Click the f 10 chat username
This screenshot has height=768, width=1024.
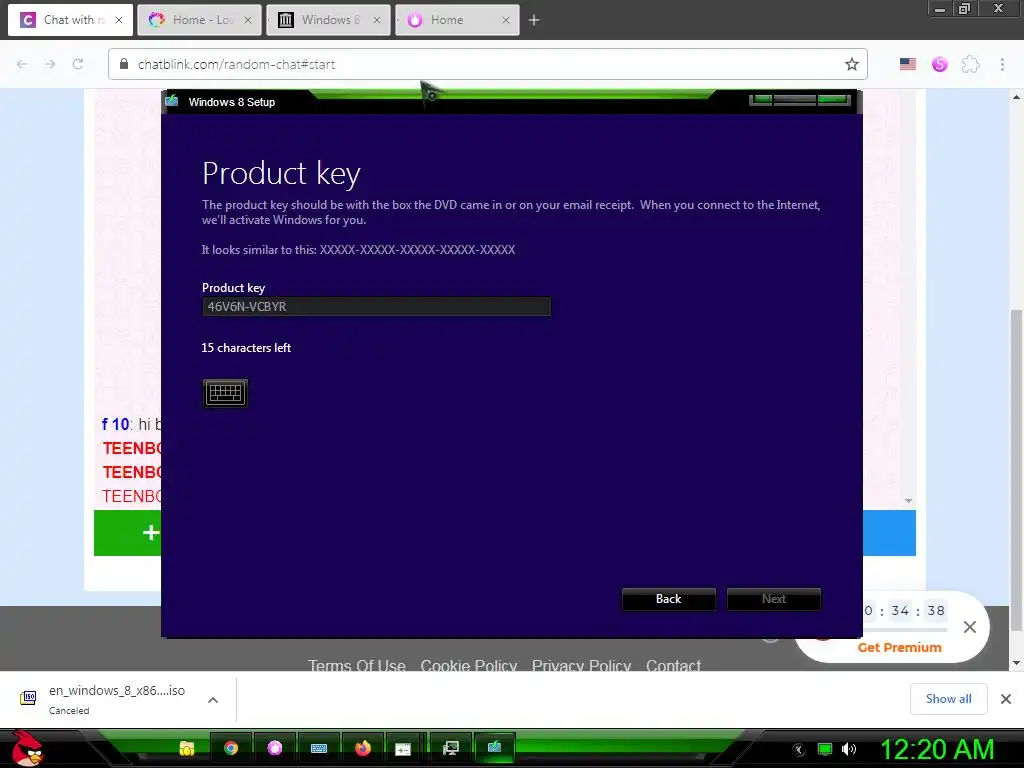[x=116, y=424]
